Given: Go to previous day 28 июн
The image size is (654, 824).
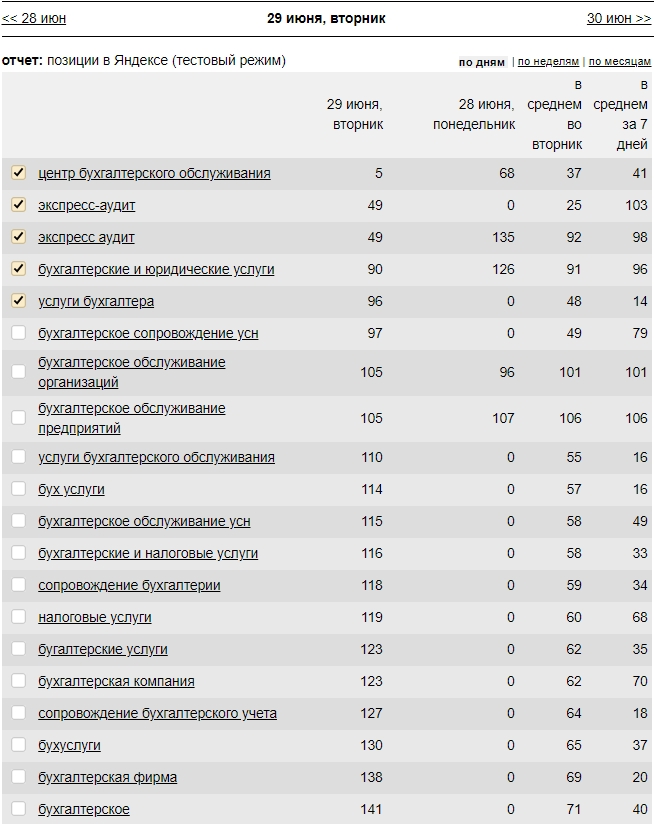Looking at the screenshot, I should tap(34, 18).
